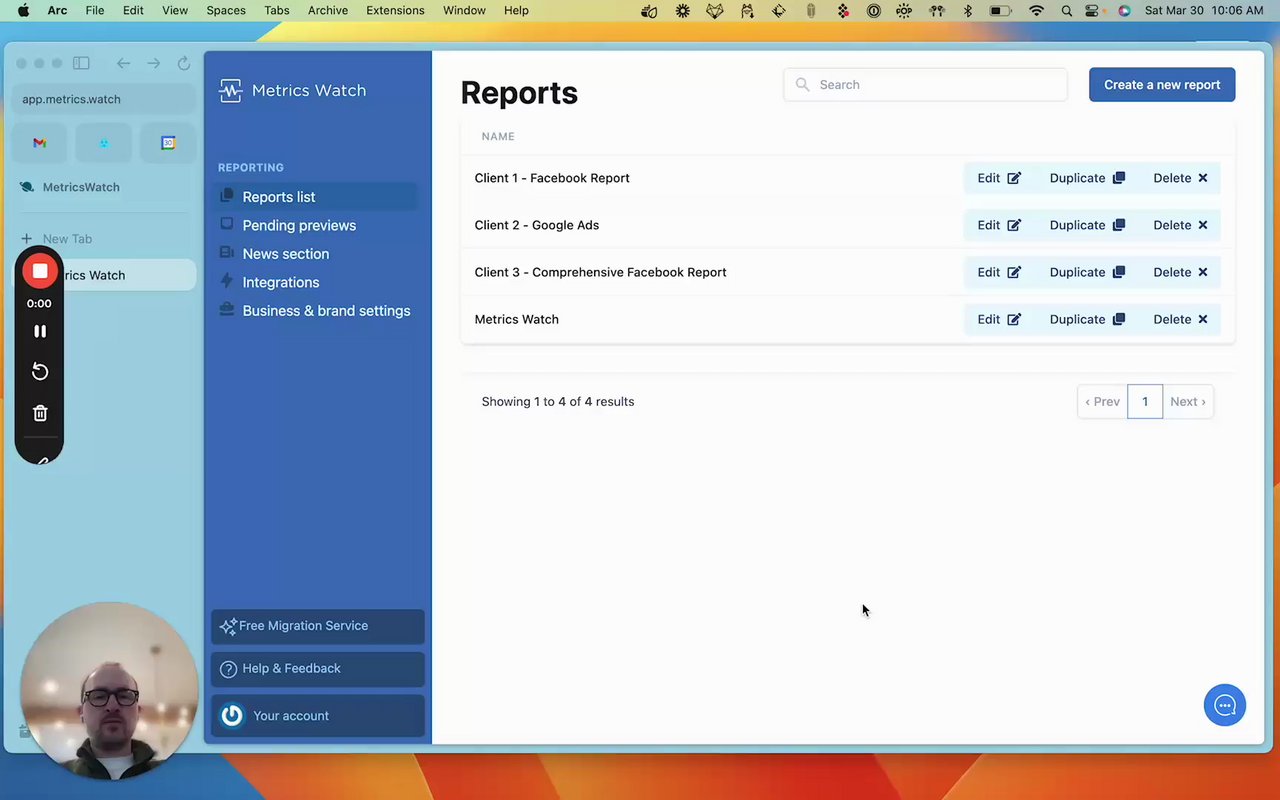Open the Spaces menu in menu bar
Viewport: 1280px width, 800px height.
tap(226, 11)
